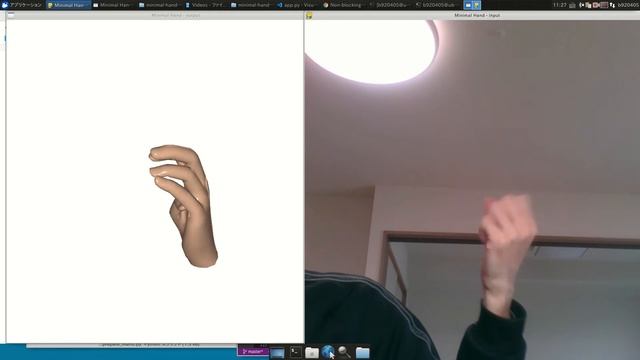Launch the terminal from the bottom dock

coord(296,352)
